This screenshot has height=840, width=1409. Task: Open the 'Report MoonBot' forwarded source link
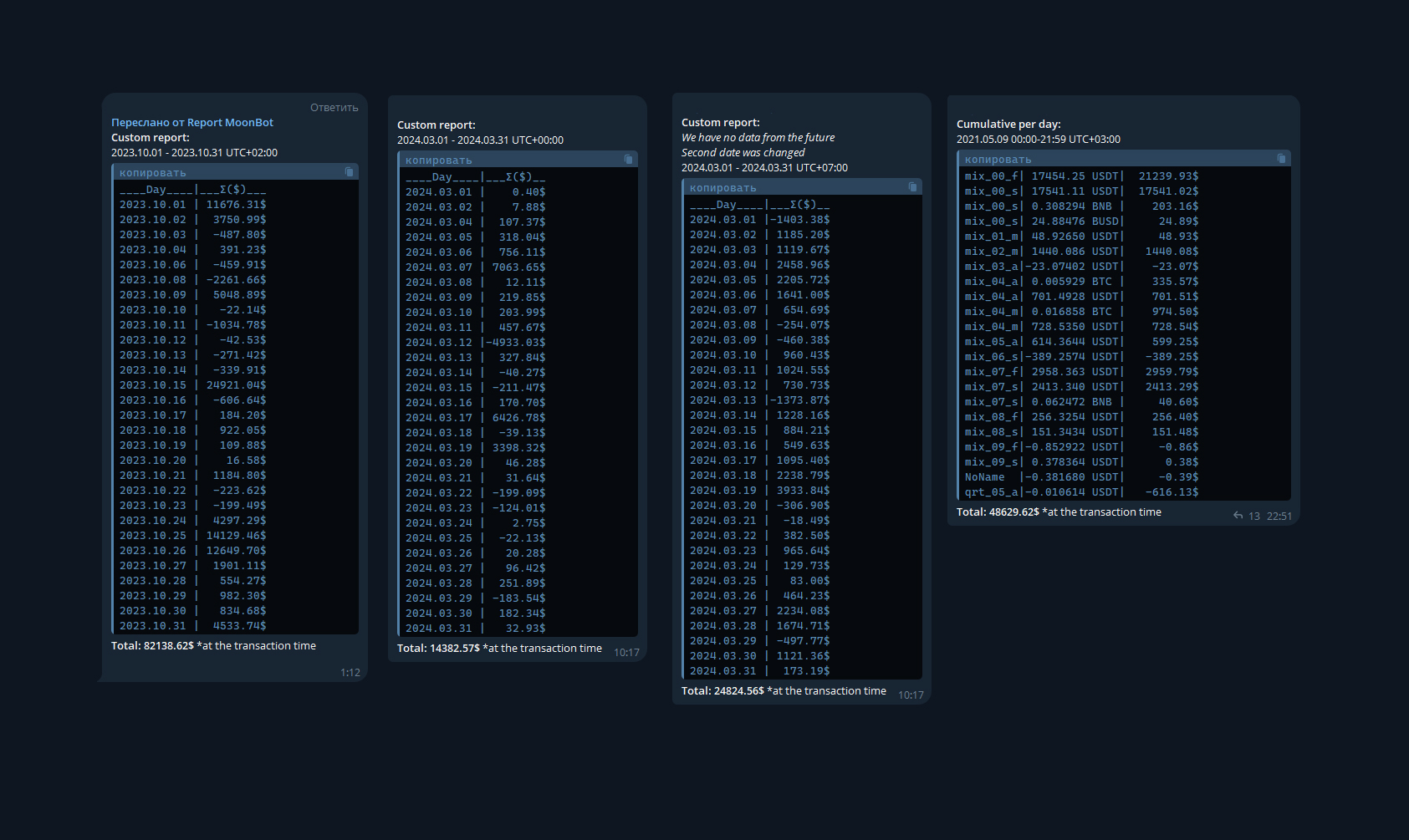230,123
